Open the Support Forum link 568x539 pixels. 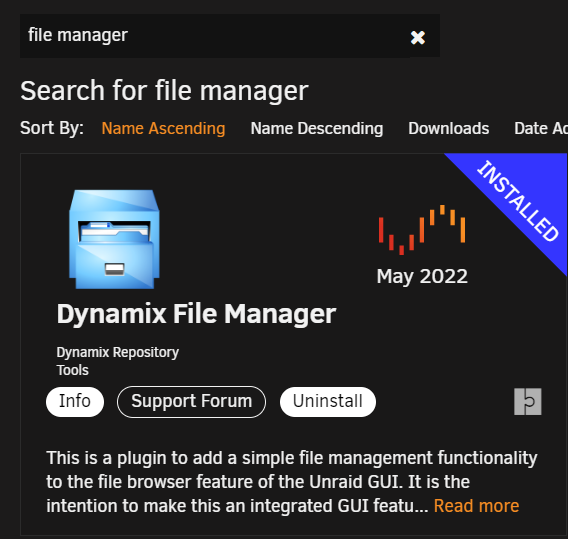191,401
